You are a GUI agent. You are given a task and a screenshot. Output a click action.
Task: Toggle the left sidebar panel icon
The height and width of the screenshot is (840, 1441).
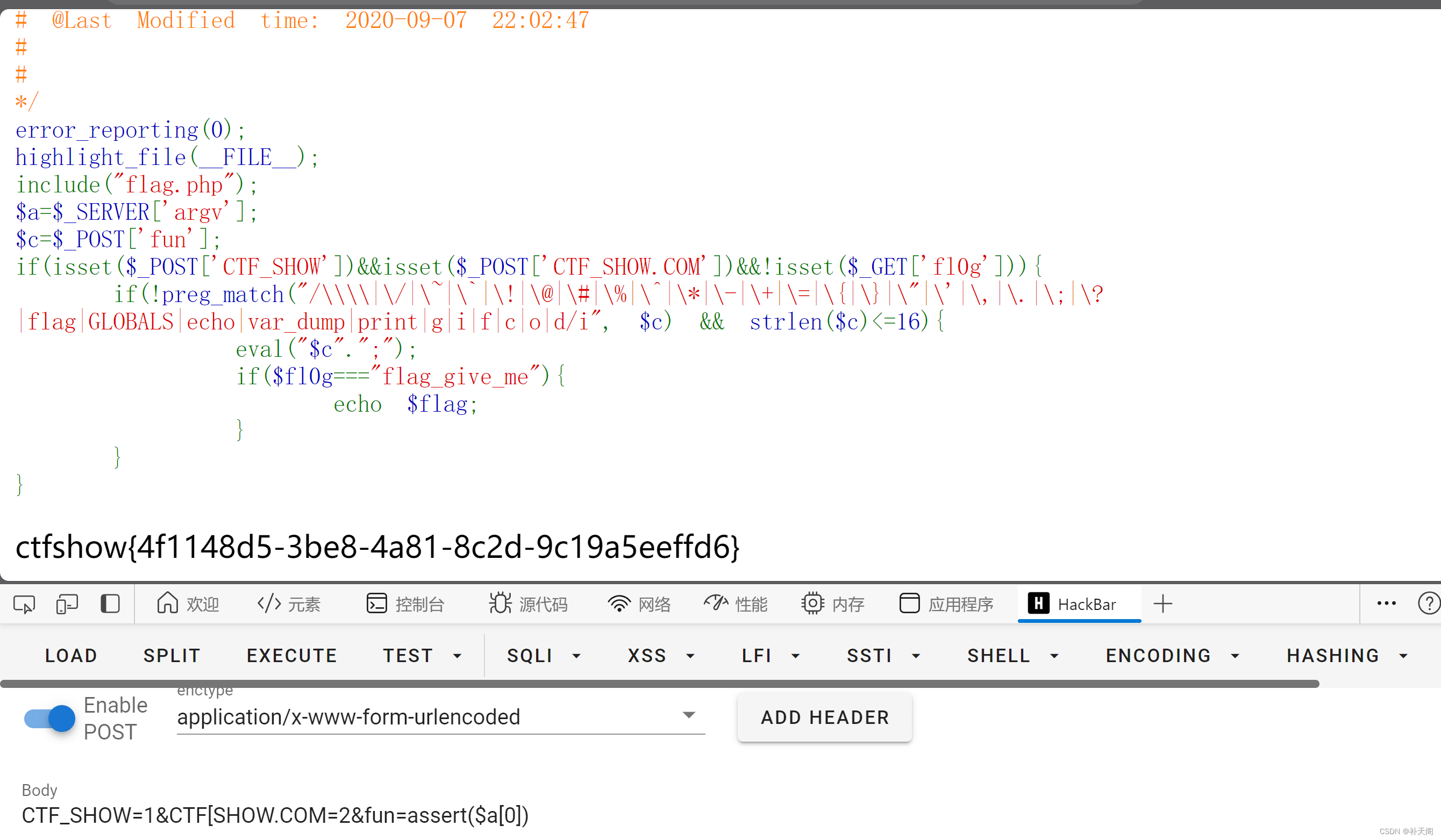coord(110,604)
